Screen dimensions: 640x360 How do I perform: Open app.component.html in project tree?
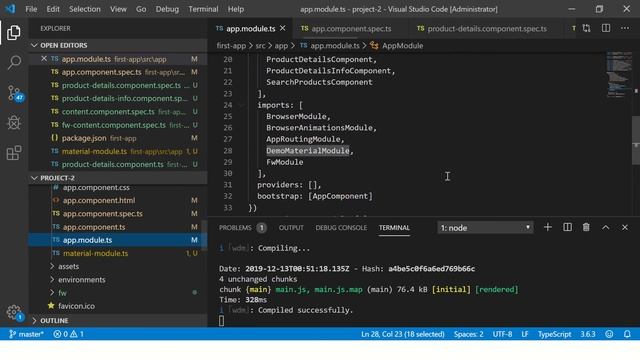tap(118, 200)
